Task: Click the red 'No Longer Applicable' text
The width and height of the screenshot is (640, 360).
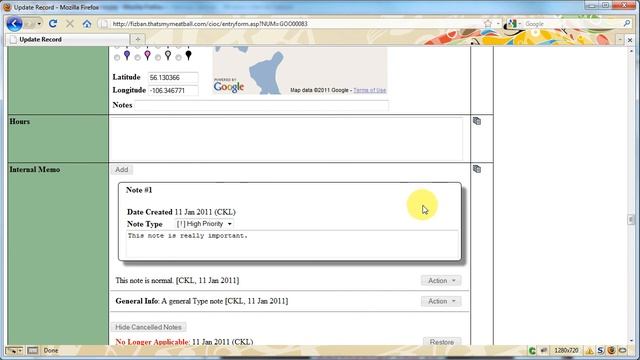Action: point(152,342)
